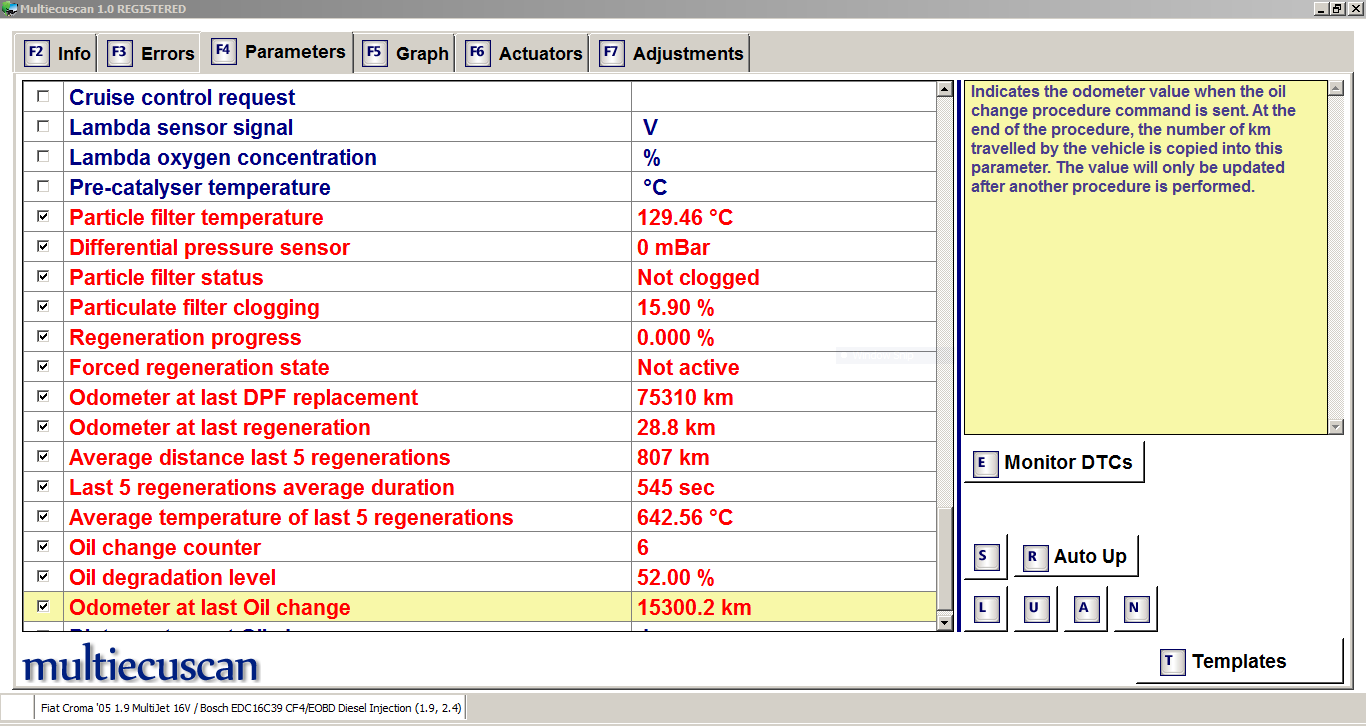Check the Lambda sensor signal checkbox
Viewport: 1366px width, 726px height.
coord(42,127)
